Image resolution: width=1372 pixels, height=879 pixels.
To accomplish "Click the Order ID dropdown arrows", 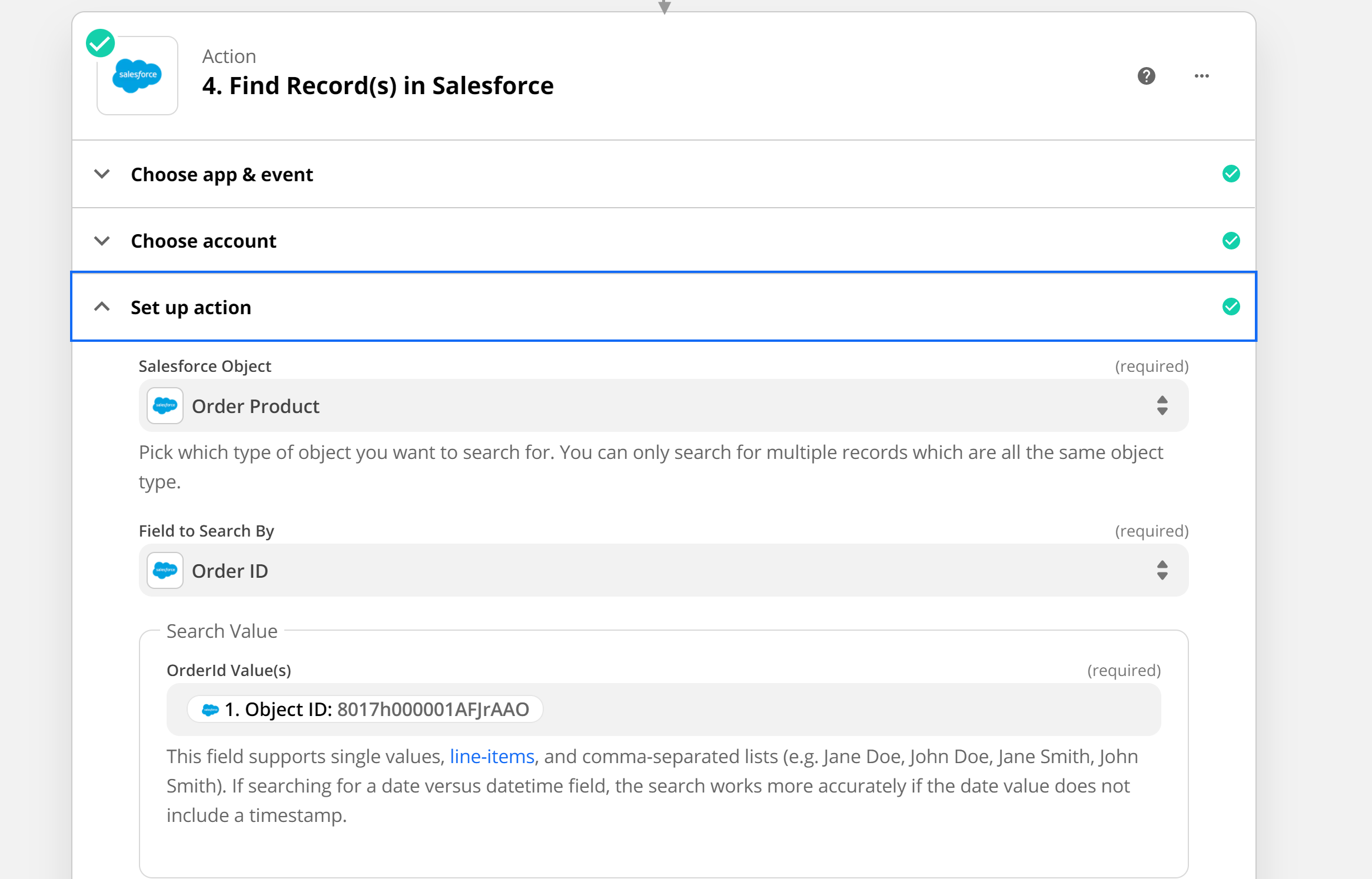I will click(x=1162, y=570).
